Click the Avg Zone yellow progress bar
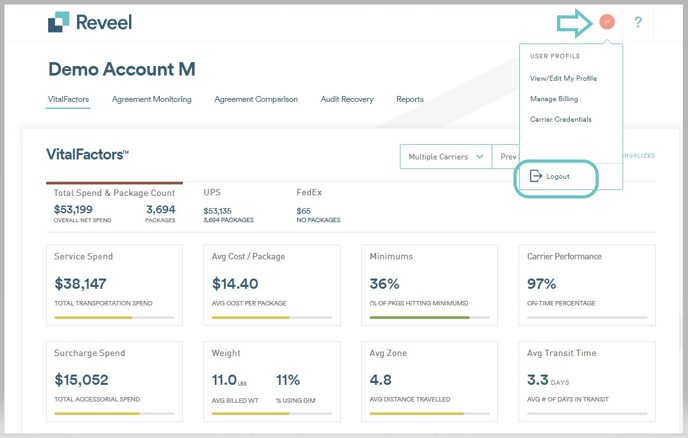Viewport: 688px width, 438px height. point(416,413)
